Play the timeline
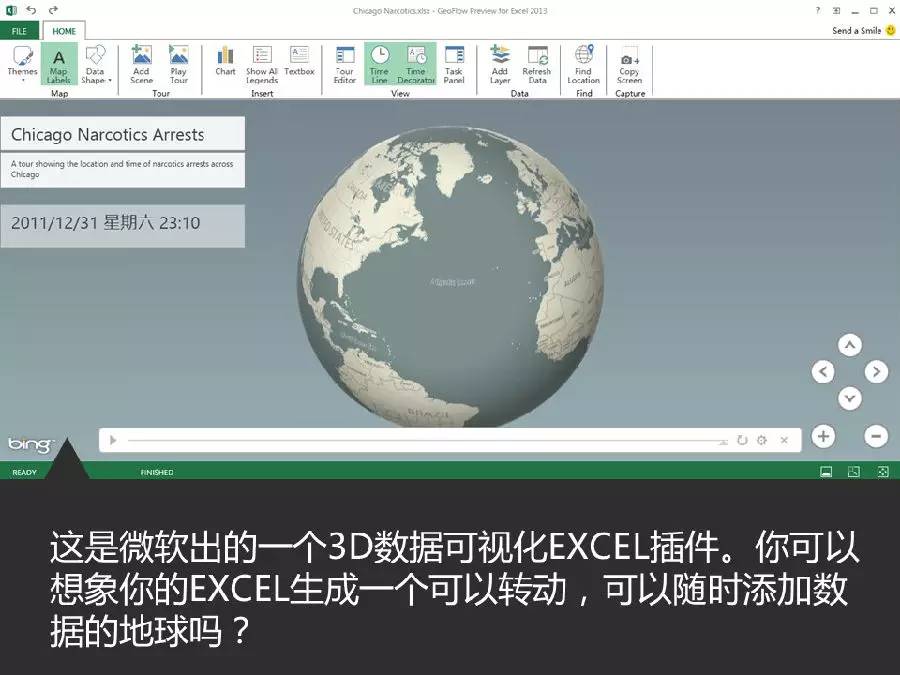 pyautogui.click(x=113, y=440)
